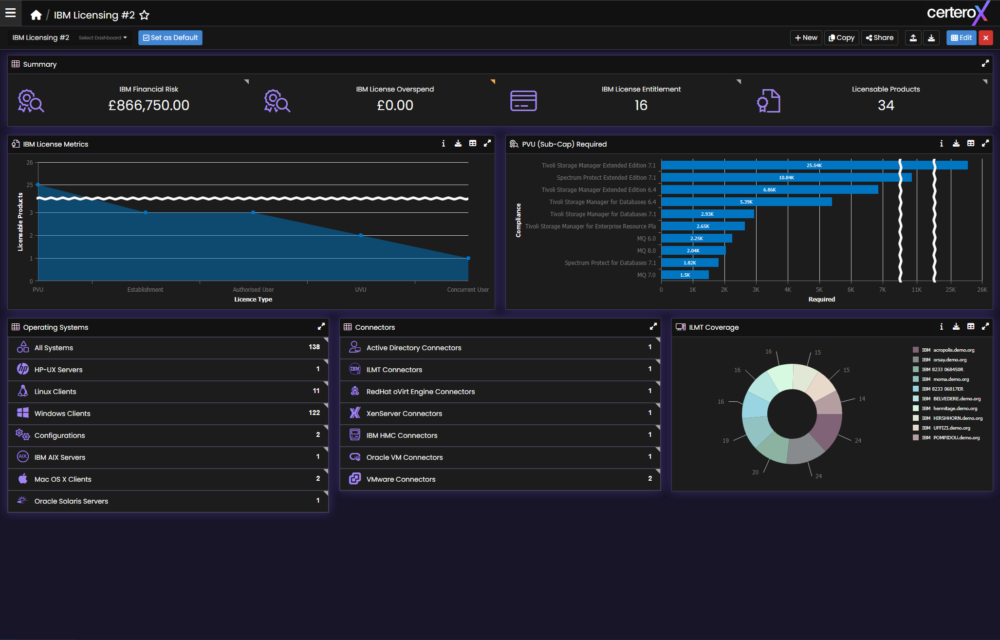Select the home icon in the breadcrumb
1000x640 pixels.
(x=35, y=14)
